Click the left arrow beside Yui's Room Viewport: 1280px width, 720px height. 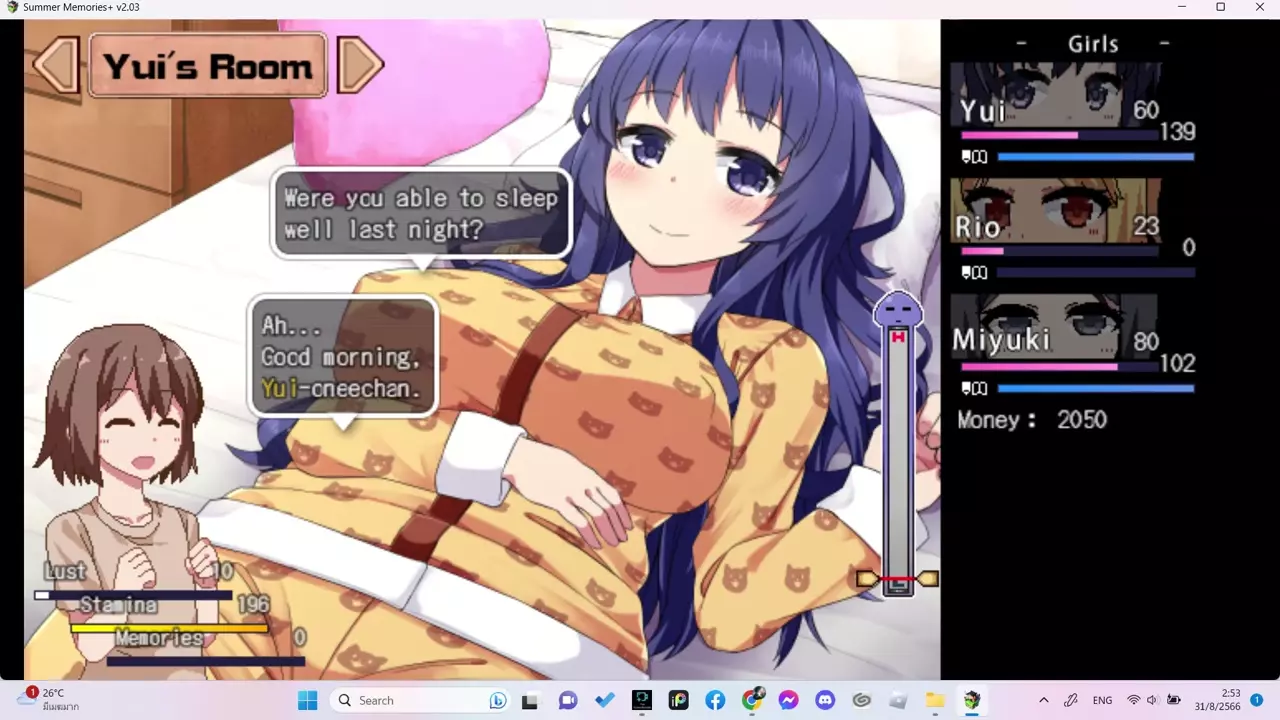[56, 66]
